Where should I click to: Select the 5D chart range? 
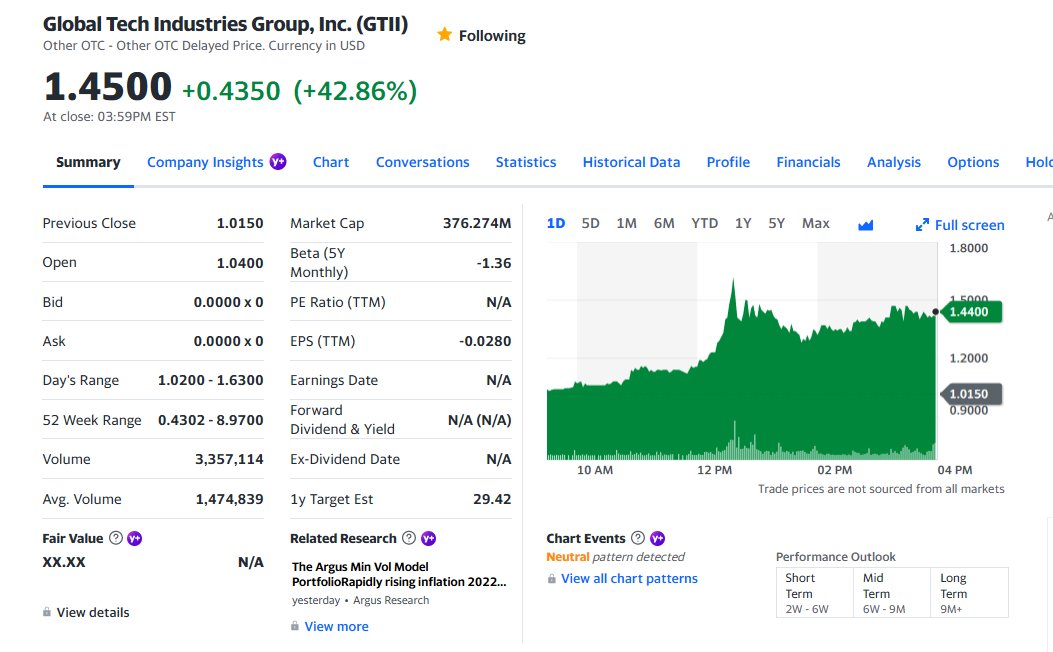click(x=590, y=224)
